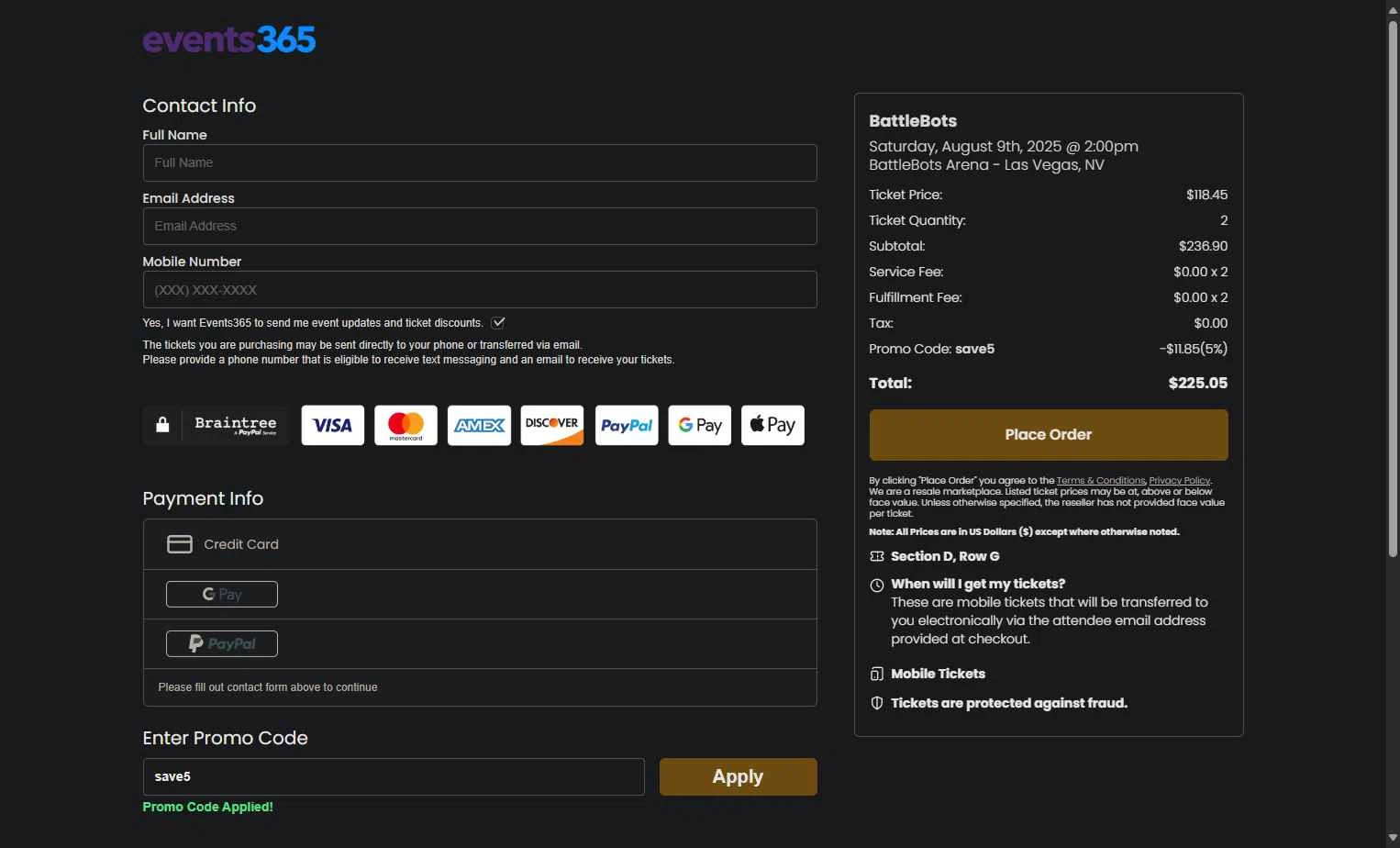Click the PayPal logo in accepted payments
1400x848 pixels.
(627, 425)
